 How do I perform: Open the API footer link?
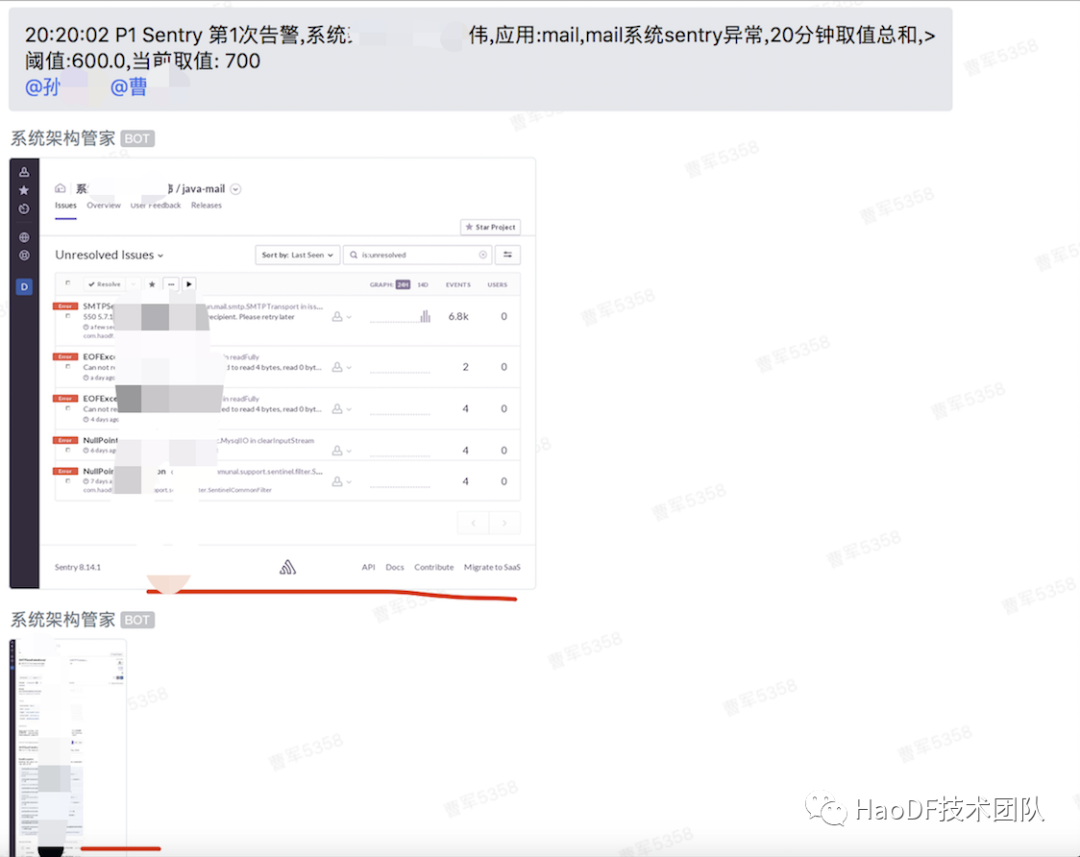tap(368, 567)
